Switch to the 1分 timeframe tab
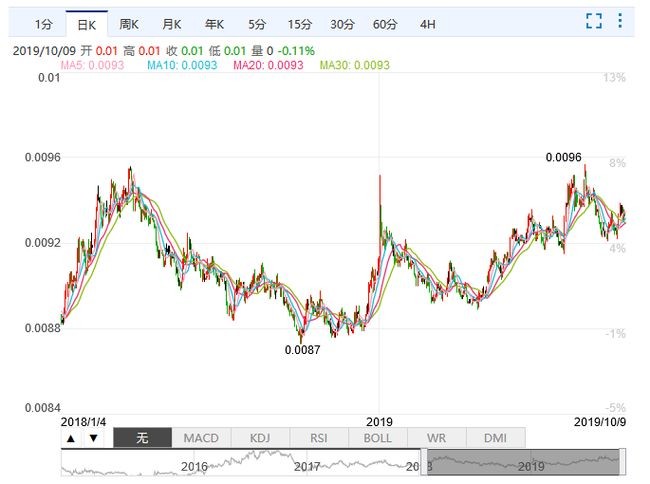This screenshot has height=484, width=650. (42, 23)
